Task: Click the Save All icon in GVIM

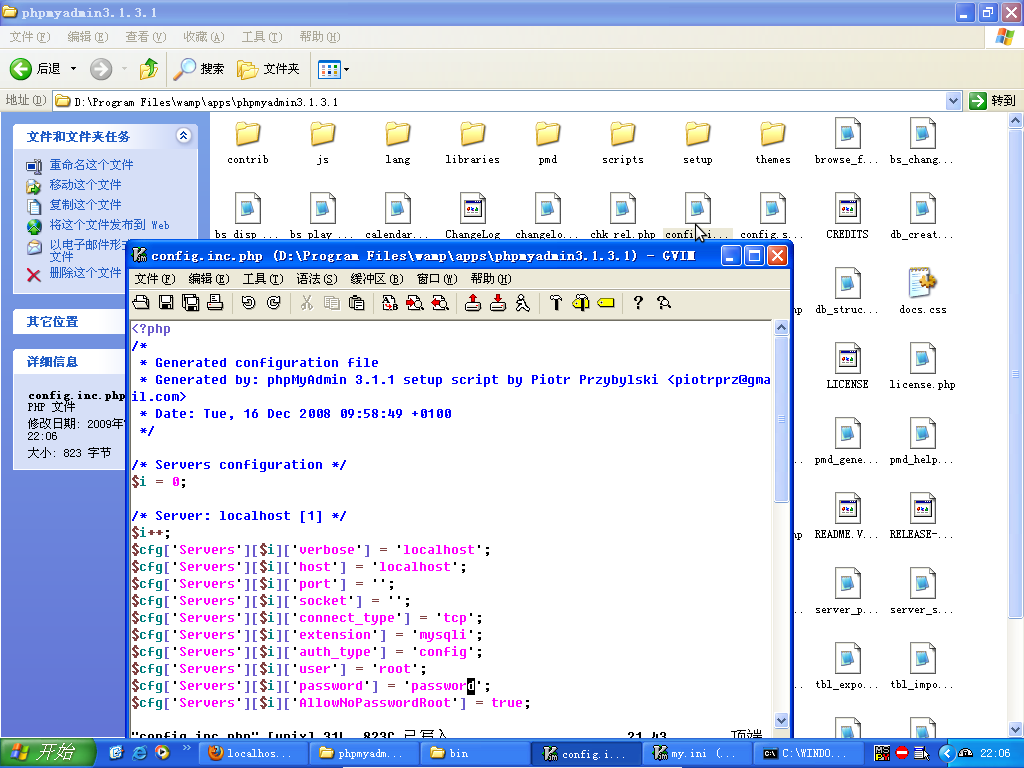Action: pos(191,302)
